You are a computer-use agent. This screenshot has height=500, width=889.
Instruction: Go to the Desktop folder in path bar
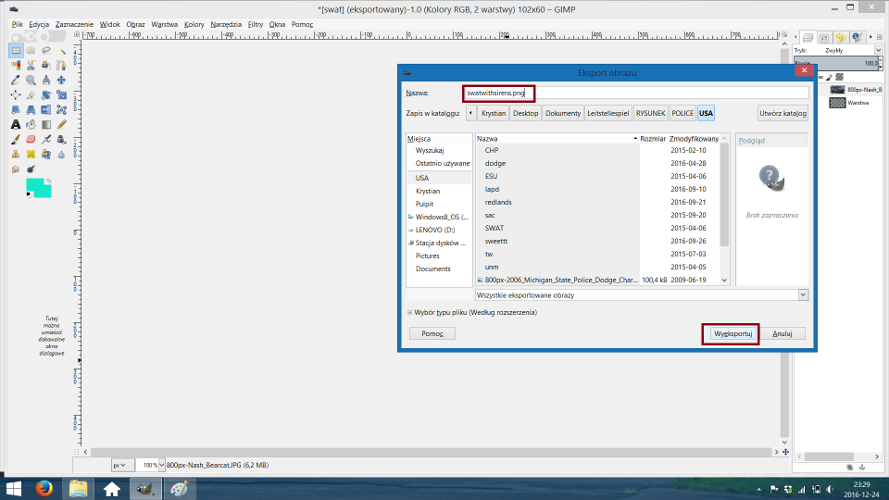coord(526,113)
